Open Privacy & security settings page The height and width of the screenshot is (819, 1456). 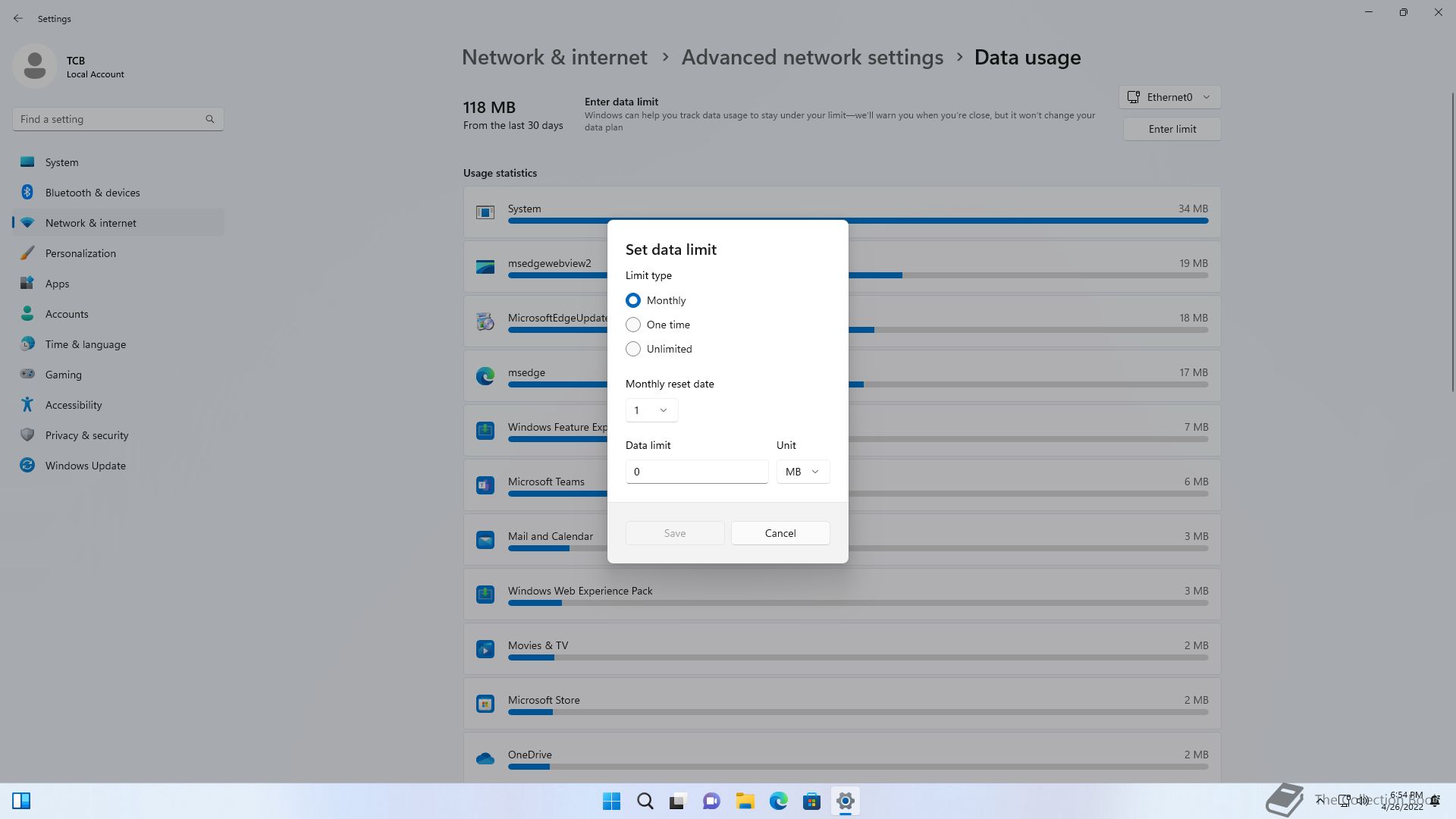coord(86,435)
